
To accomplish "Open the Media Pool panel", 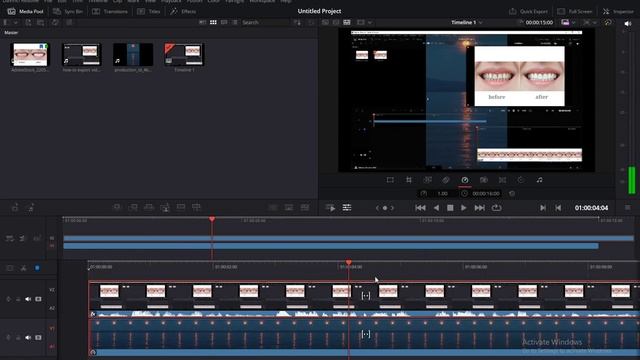I will tap(25, 11).
